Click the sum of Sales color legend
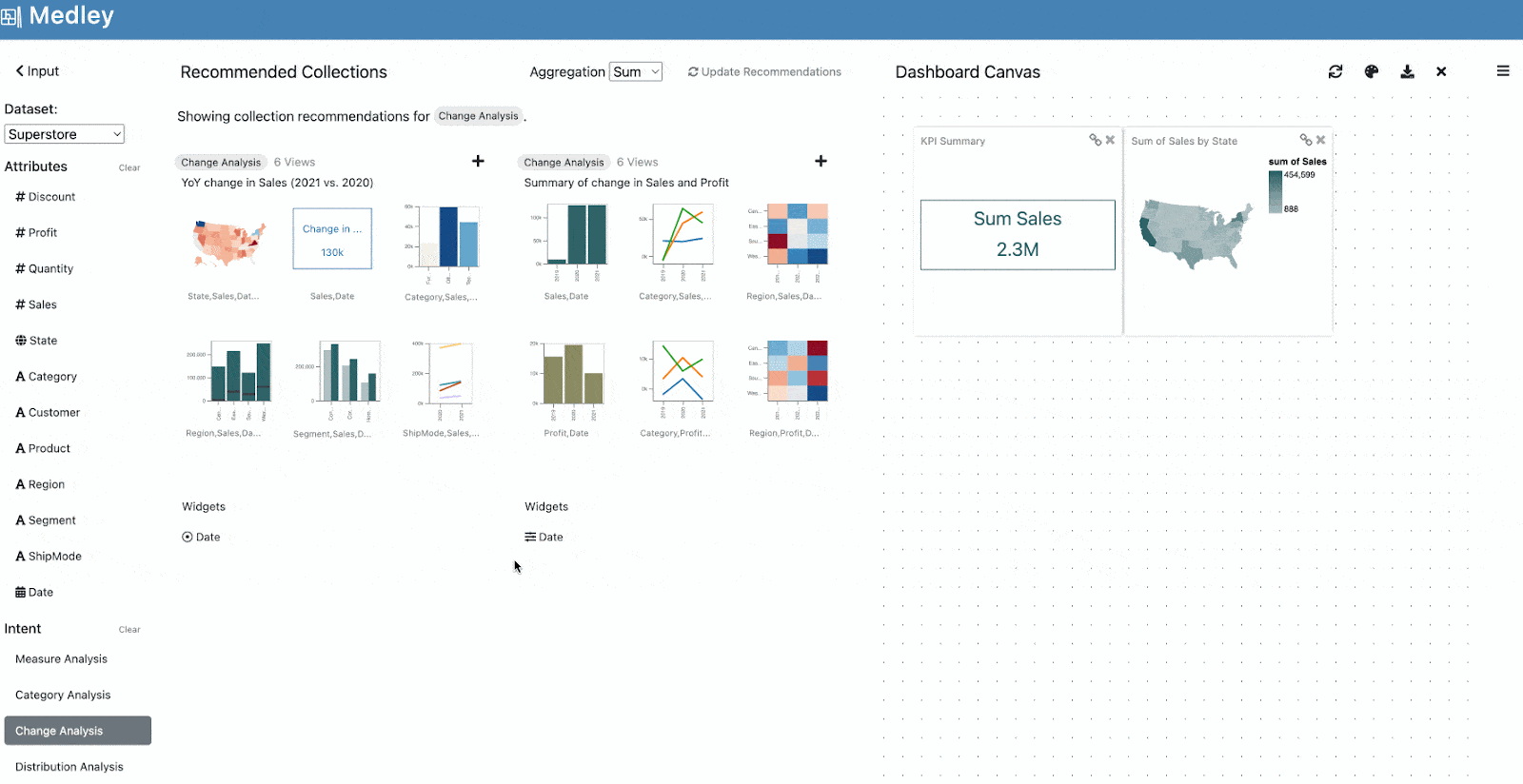This screenshot has height=784, width=1523. 1296,186
